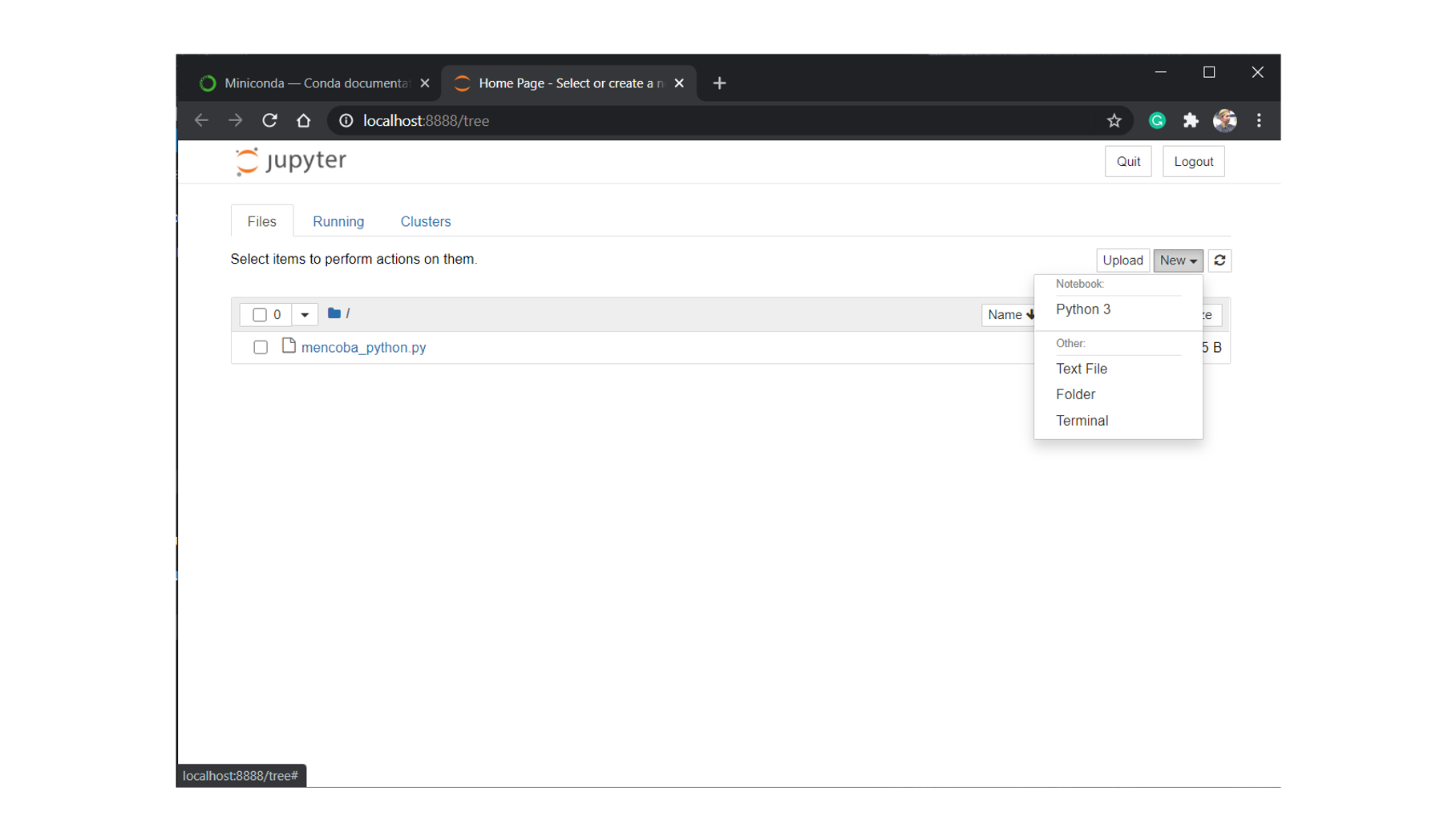Click the Logout button
Image resolution: width=1456 pixels, height=828 pixels.
click(1193, 161)
